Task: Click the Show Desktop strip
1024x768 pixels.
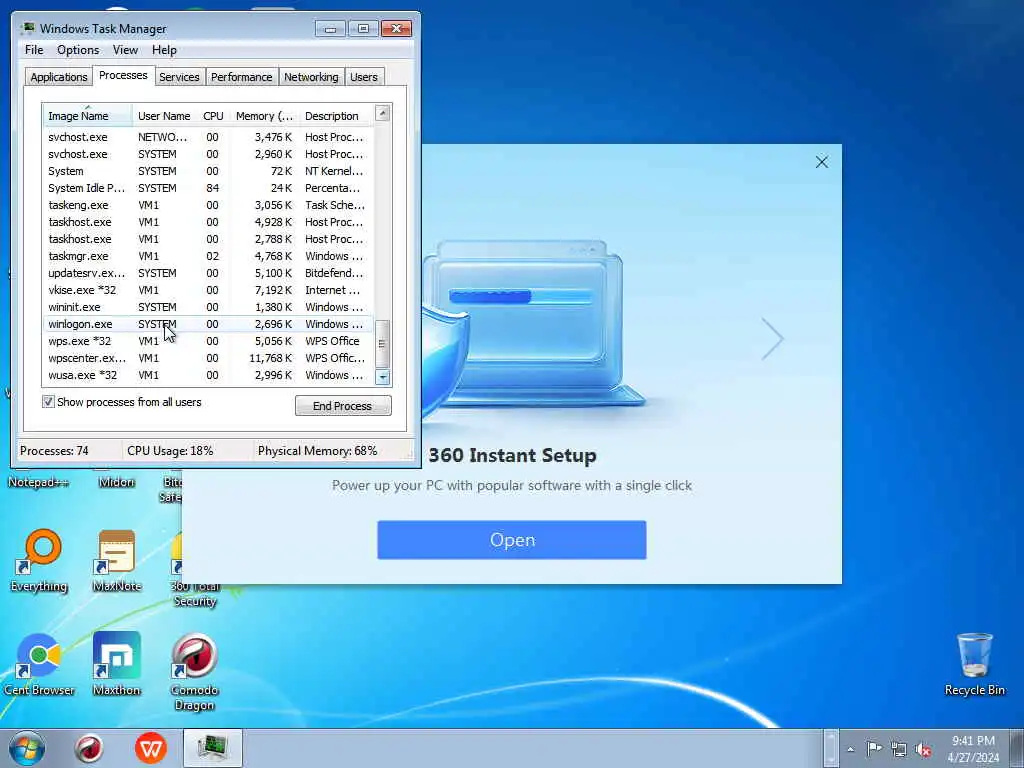Action: click(1019, 748)
